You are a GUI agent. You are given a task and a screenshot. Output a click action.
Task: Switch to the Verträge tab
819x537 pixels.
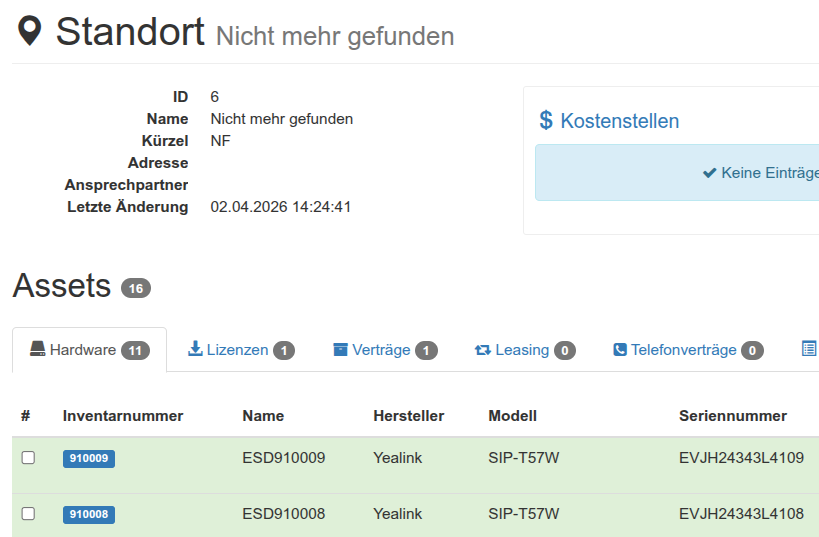pyautogui.click(x=385, y=349)
